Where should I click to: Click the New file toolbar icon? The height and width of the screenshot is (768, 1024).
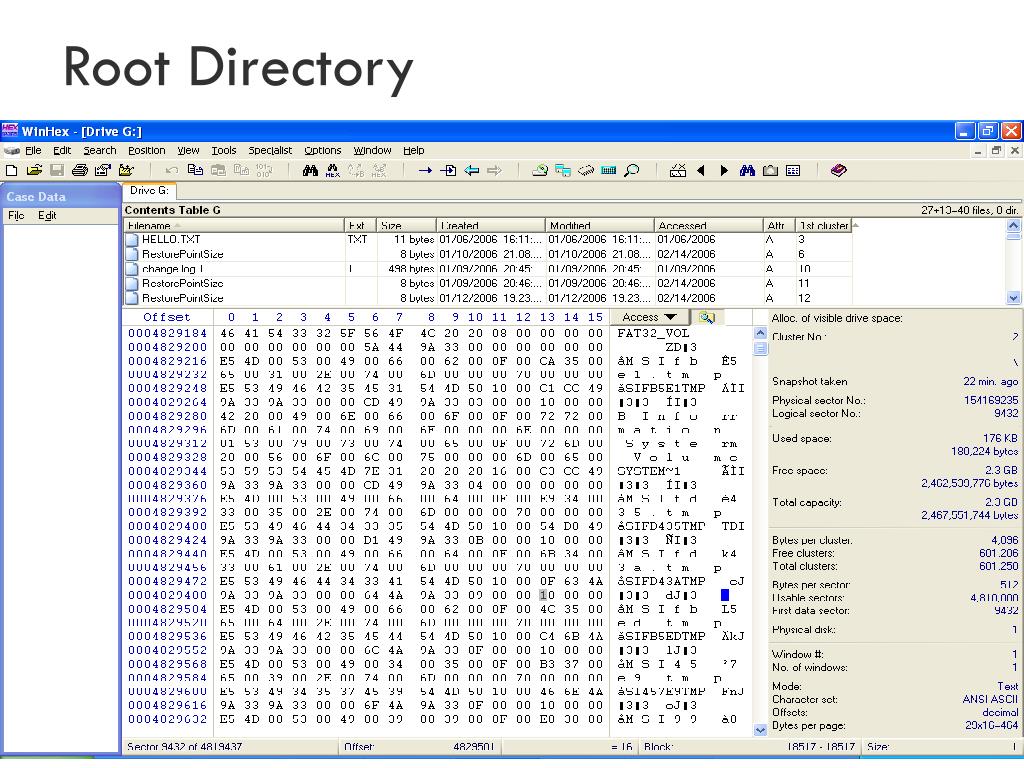[12, 171]
